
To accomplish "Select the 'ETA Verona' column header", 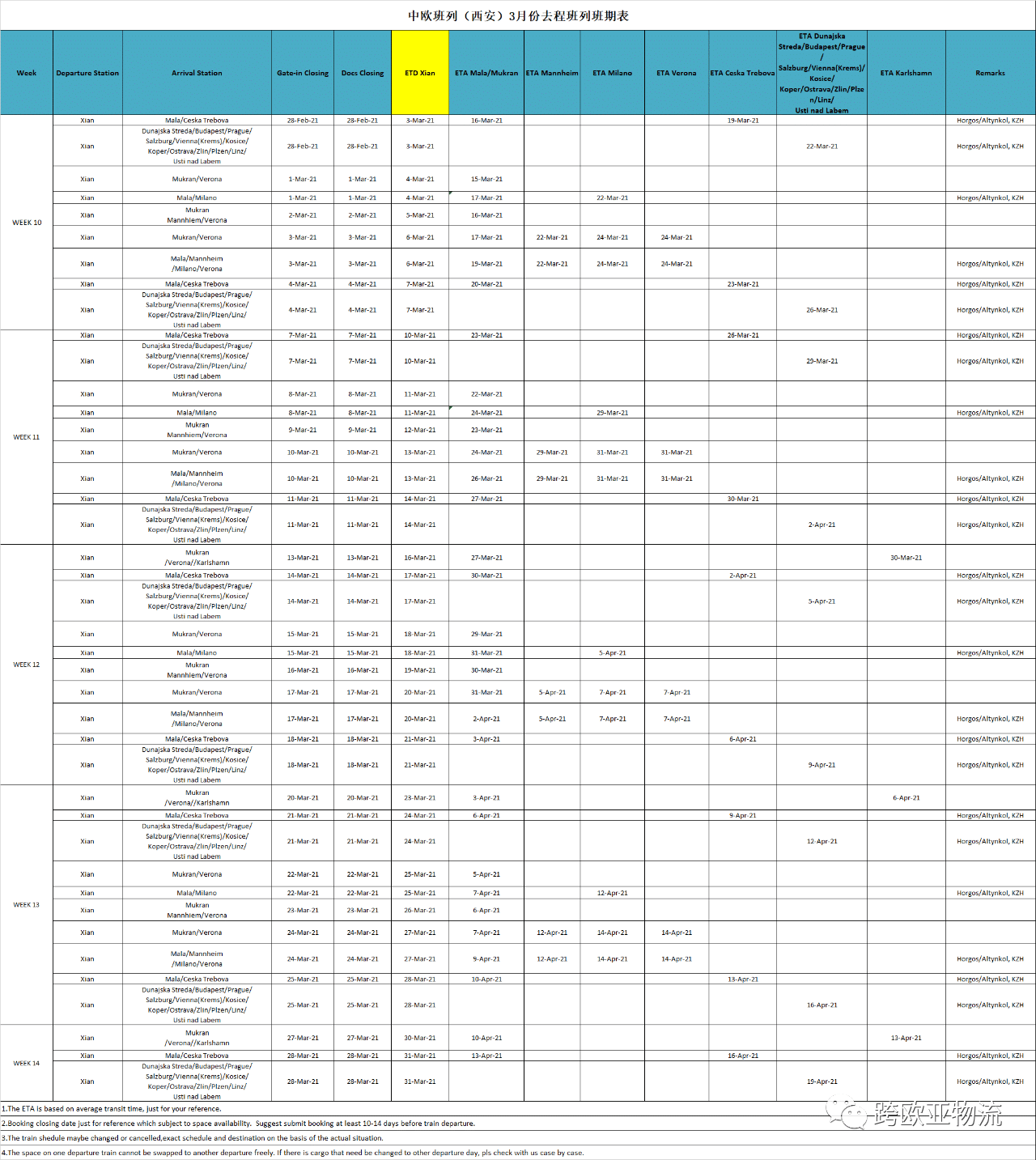I will 677,73.
